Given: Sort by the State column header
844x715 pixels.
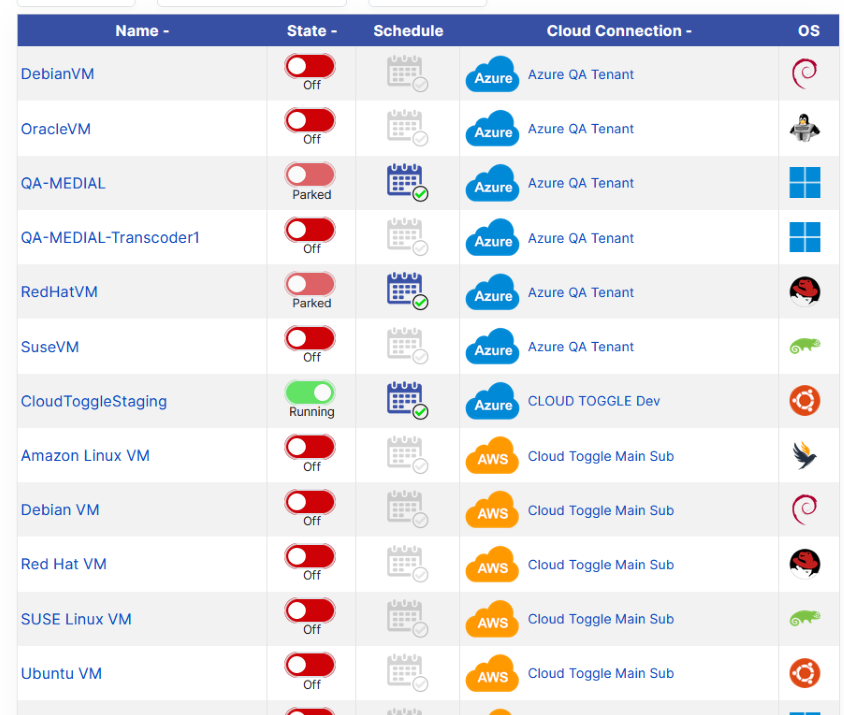Looking at the screenshot, I should pyautogui.click(x=312, y=31).
